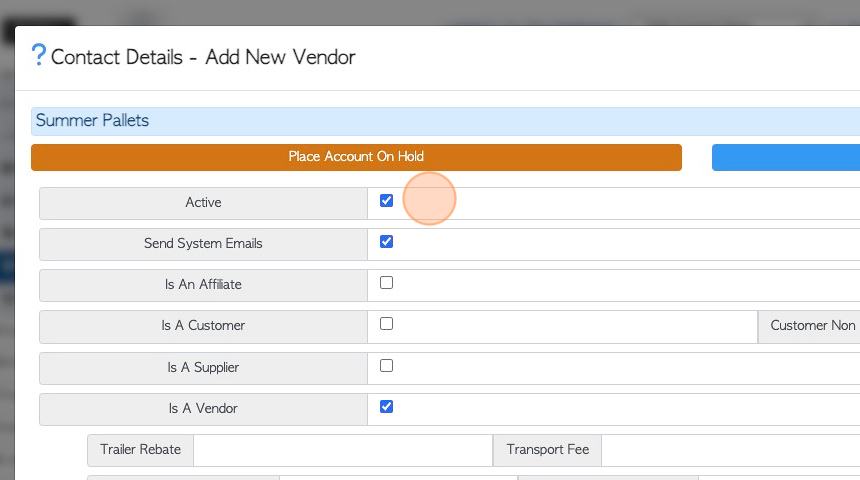The height and width of the screenshot is (480, 860).
Task: Click the blue button beside Place Account On Hold
Action: tap(786, 157)
